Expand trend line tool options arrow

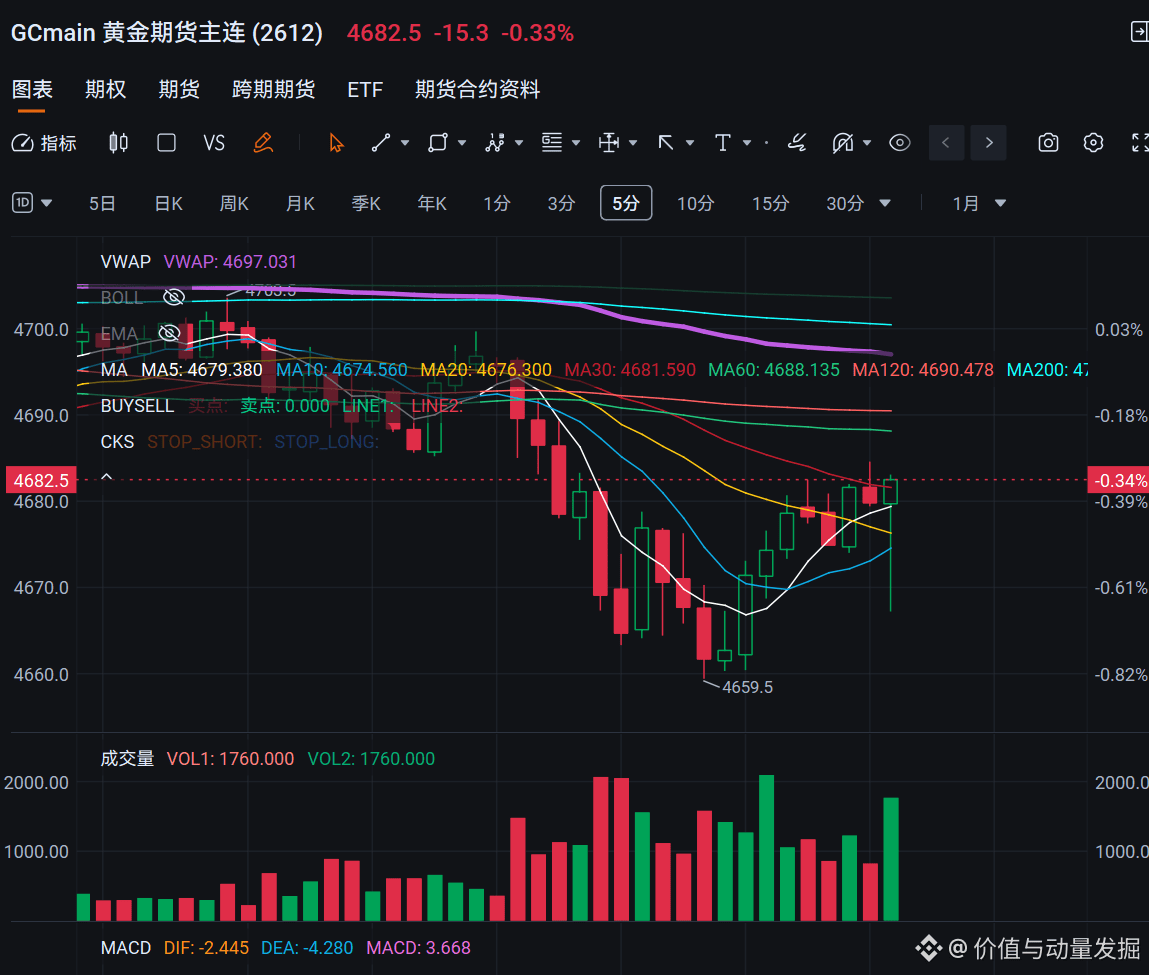pos(404,143)
